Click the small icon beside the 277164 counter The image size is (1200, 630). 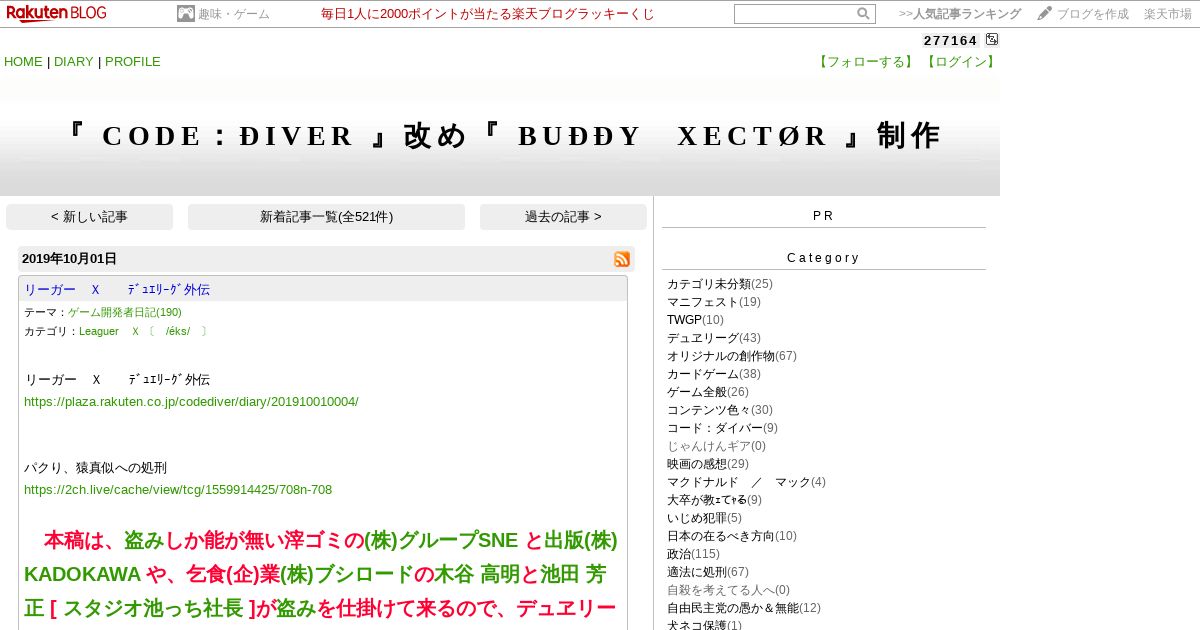click(x=992, y=39)
